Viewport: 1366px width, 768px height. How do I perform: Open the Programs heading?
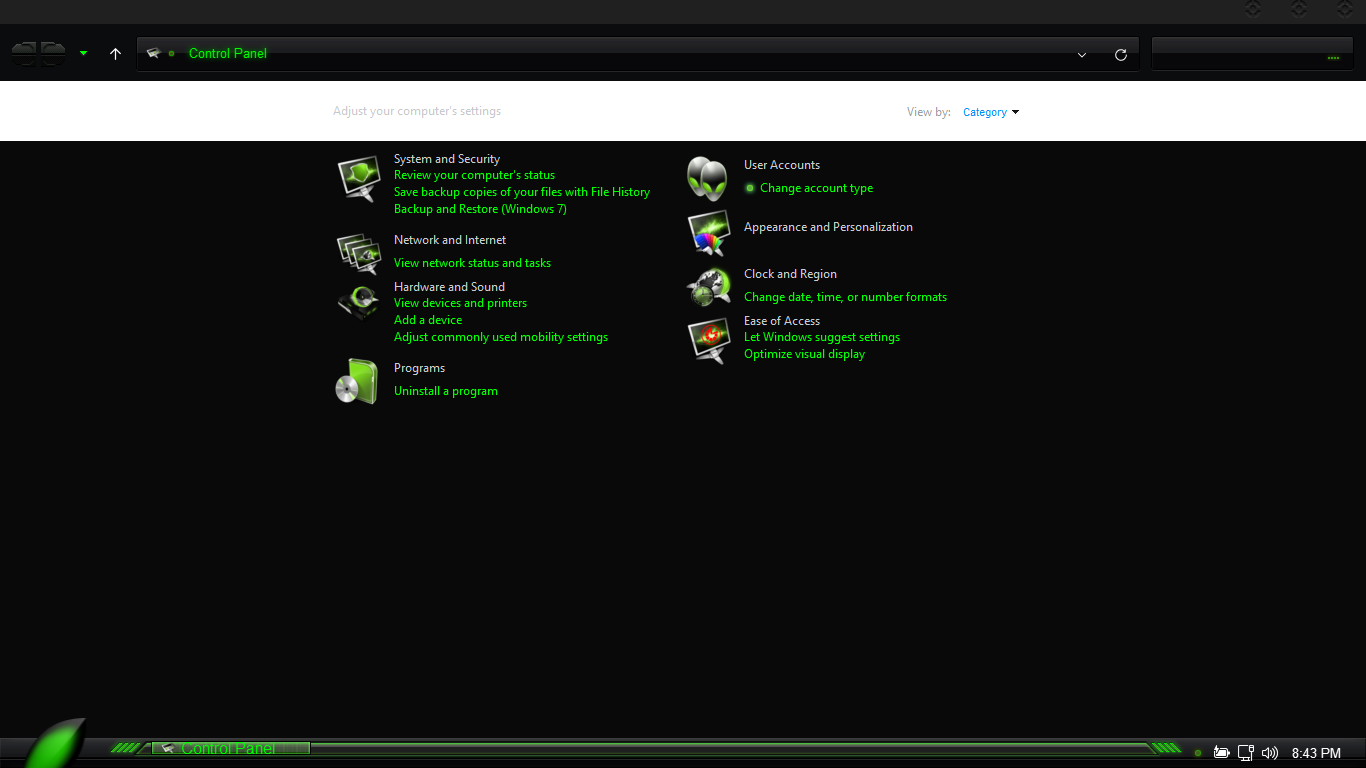tap(419, 368)
